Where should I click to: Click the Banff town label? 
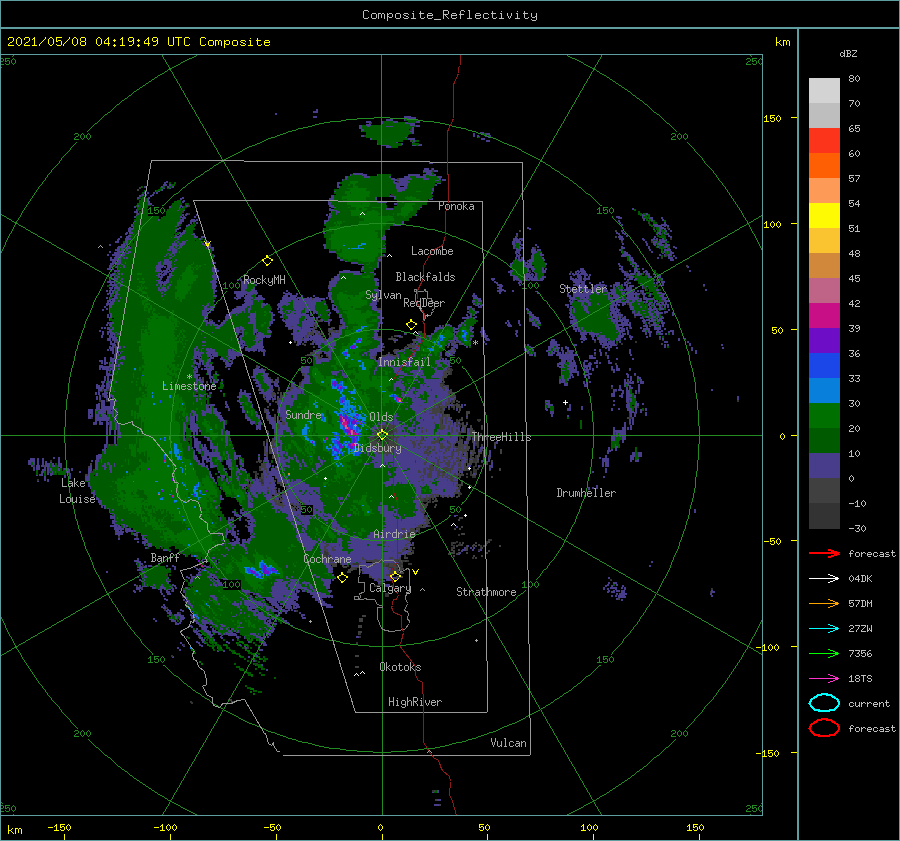165,557
